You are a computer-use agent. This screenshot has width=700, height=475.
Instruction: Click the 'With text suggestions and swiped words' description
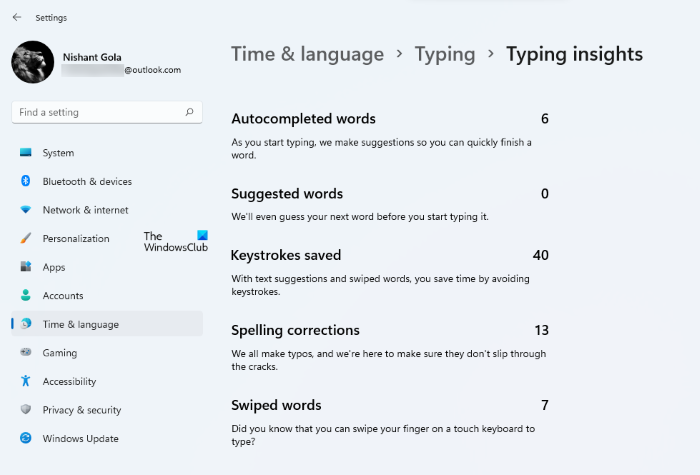(380, 285)
